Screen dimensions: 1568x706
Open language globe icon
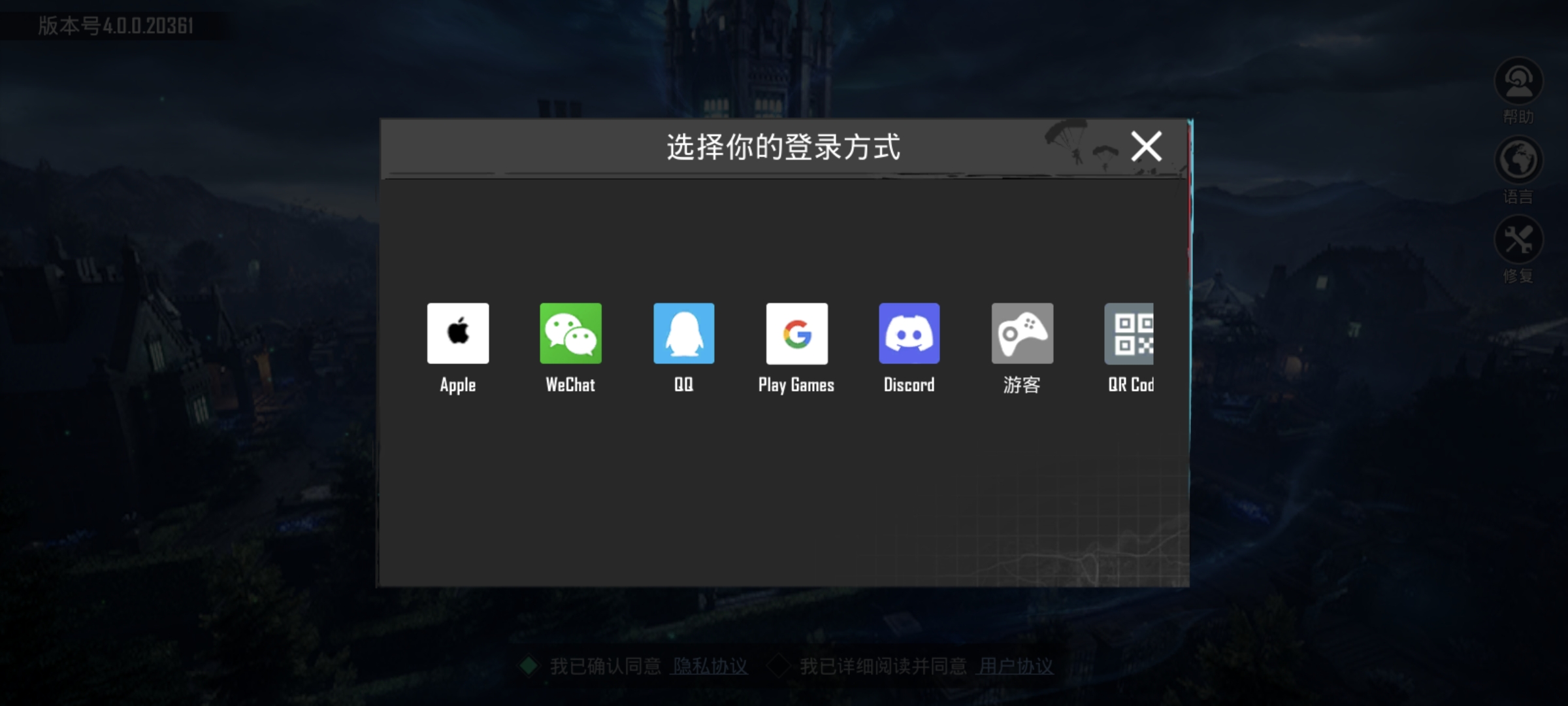click(x=1518, y=161)
